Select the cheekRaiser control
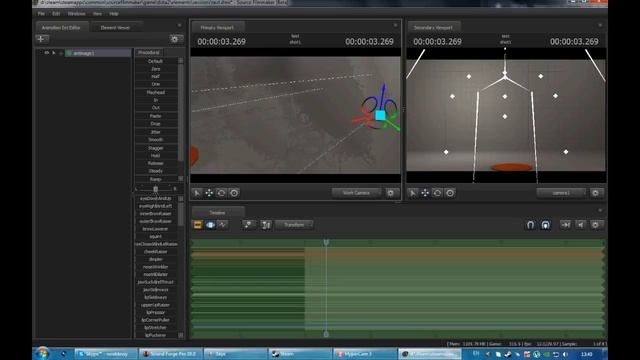The width and height of the screenshot is (640, 360). (x=156, y=252)
